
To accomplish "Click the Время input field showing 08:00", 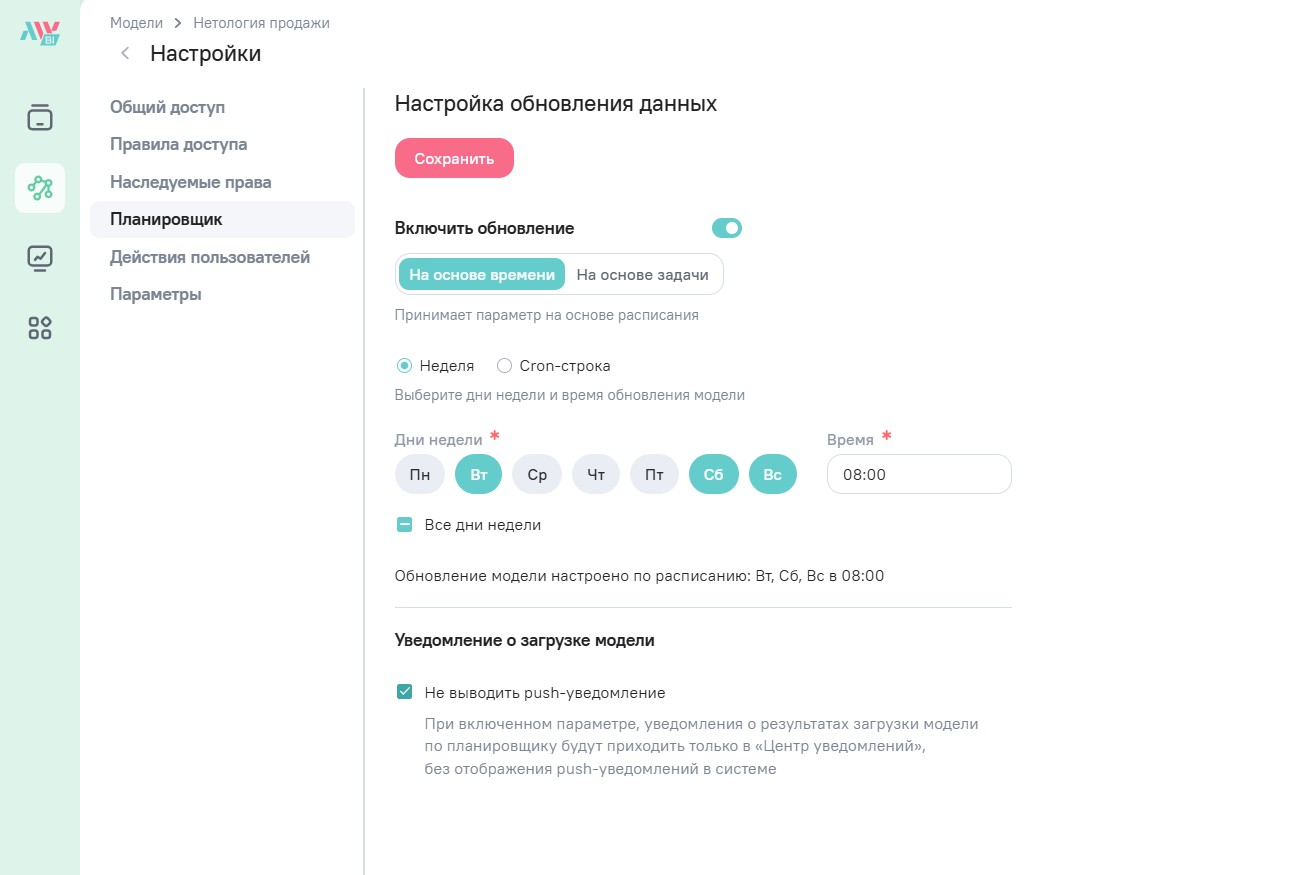I will click(x=919, y=475).
